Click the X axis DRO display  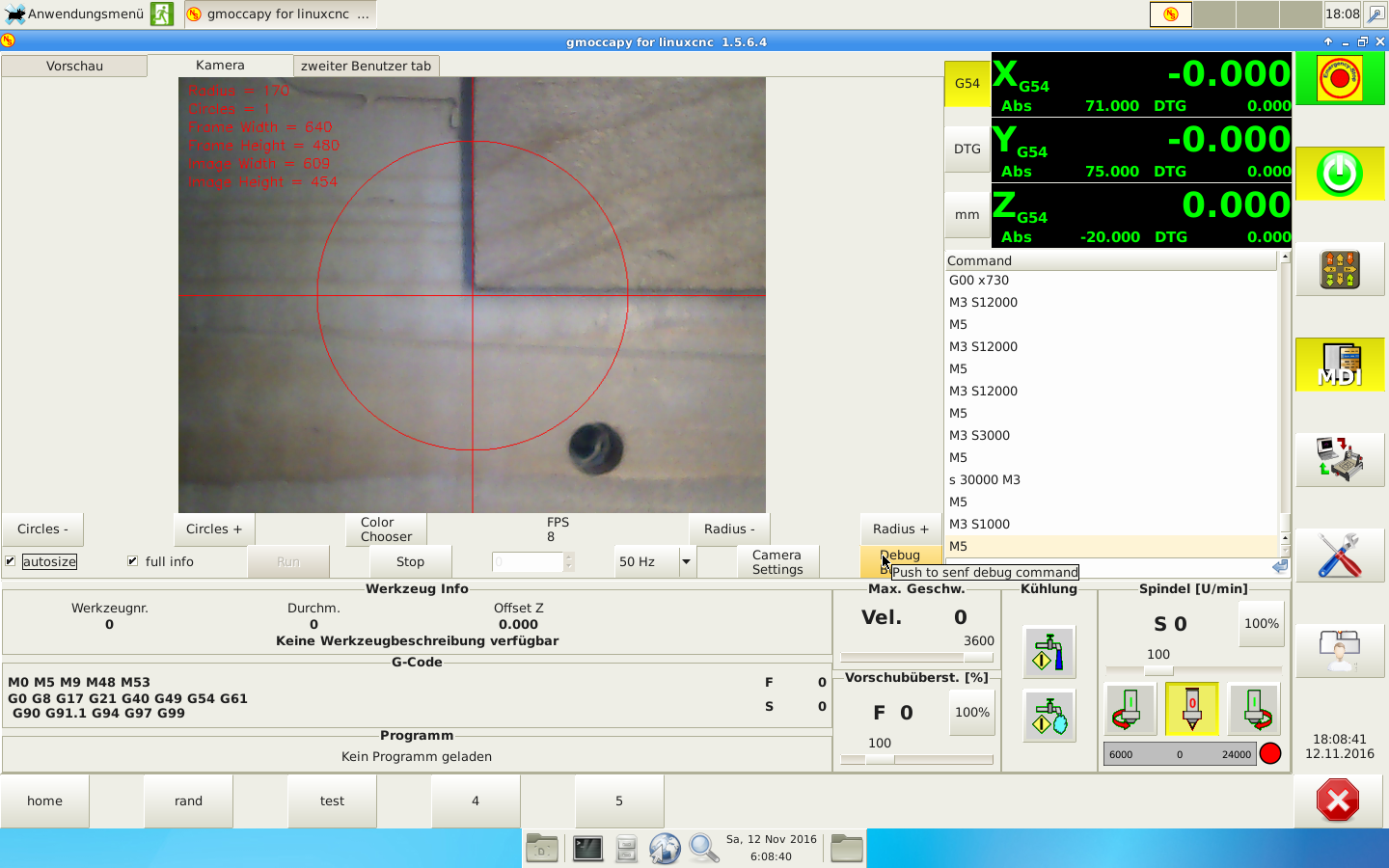1142,85
